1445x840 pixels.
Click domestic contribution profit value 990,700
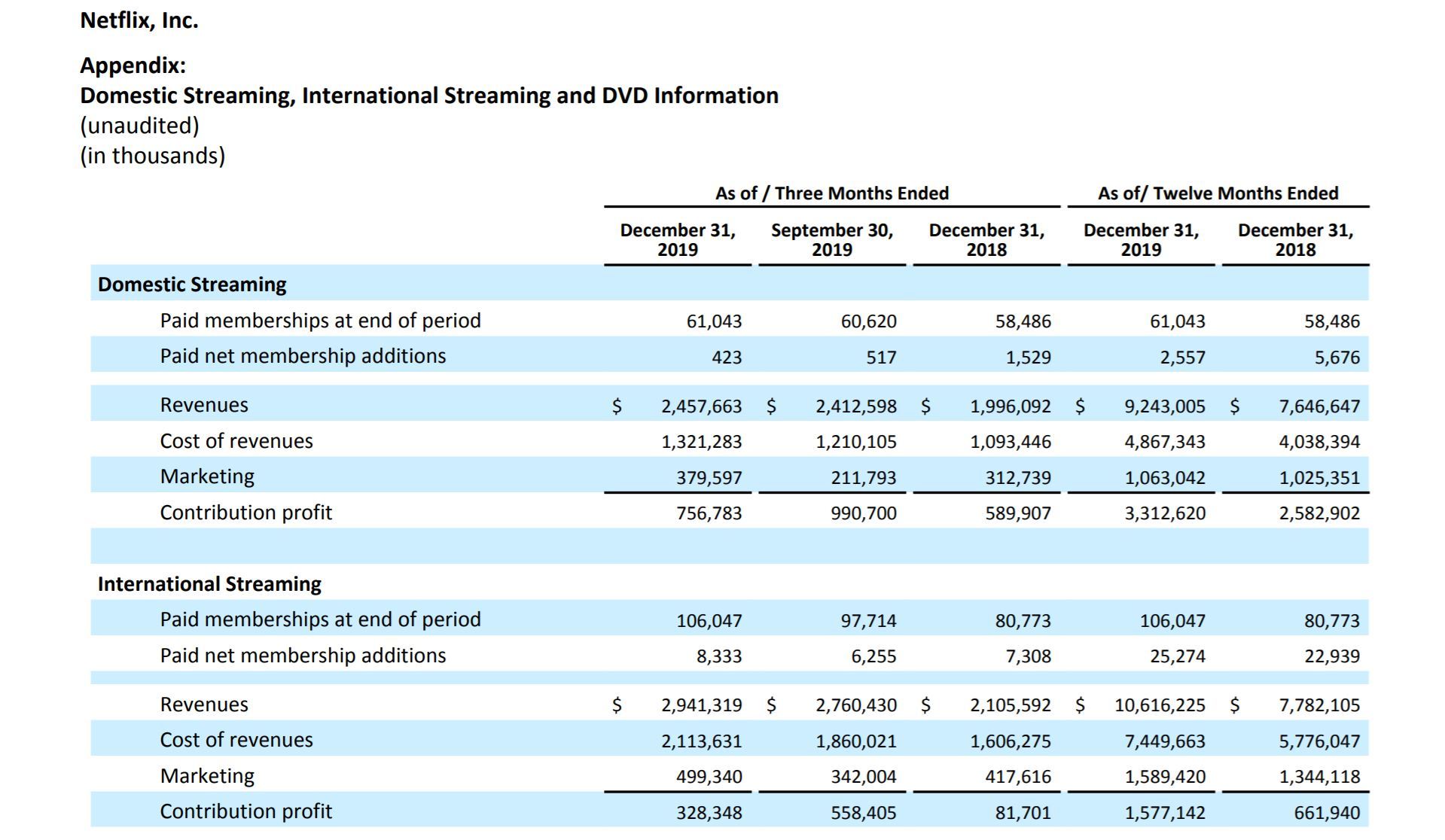(863, 513)
